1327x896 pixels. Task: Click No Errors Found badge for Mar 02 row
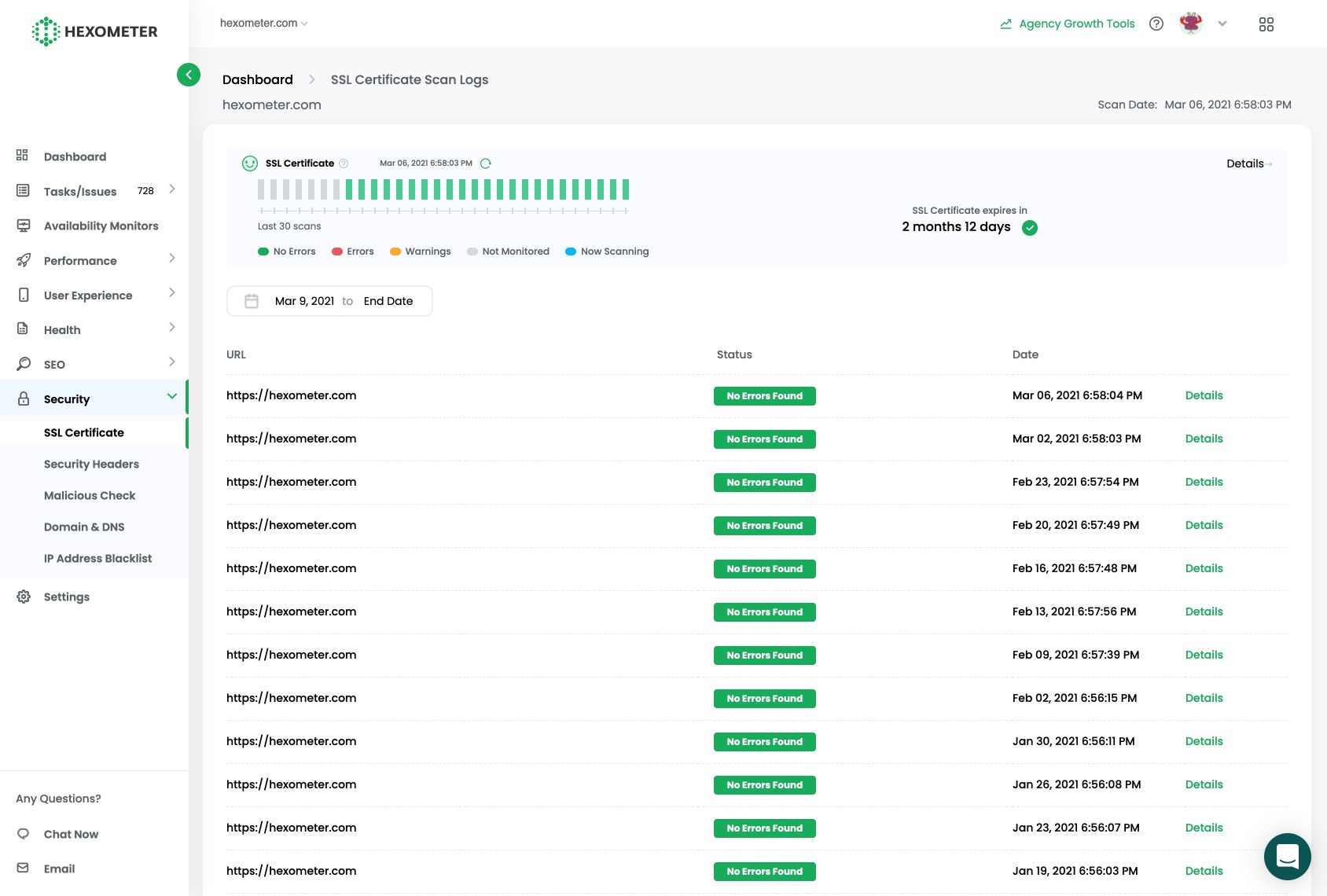(x=765, y=439)
